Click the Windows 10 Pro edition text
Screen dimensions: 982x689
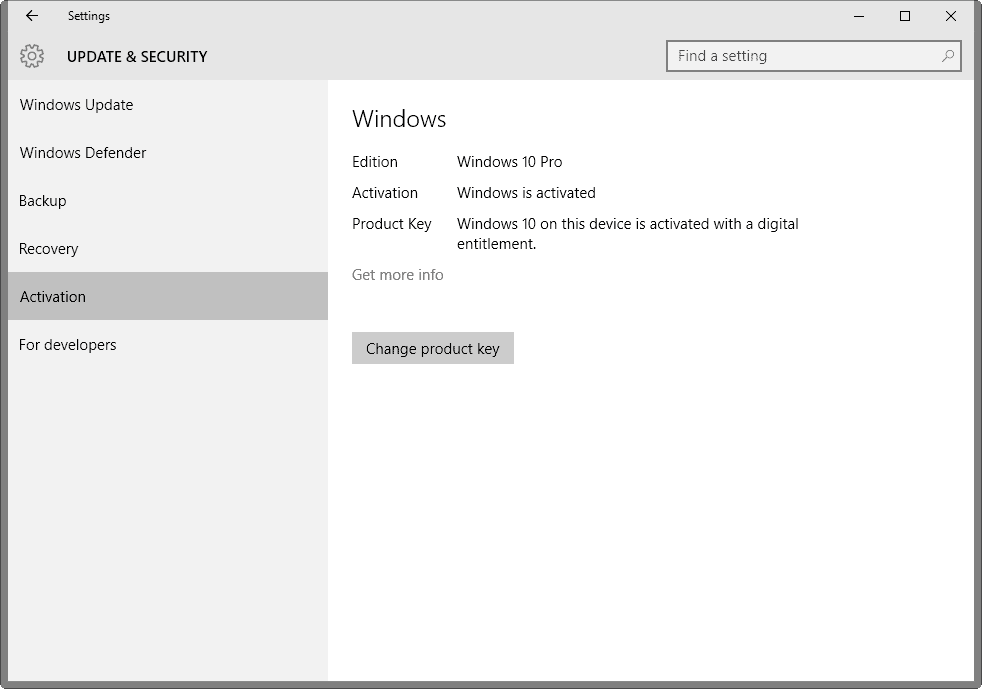coord(510,162)
